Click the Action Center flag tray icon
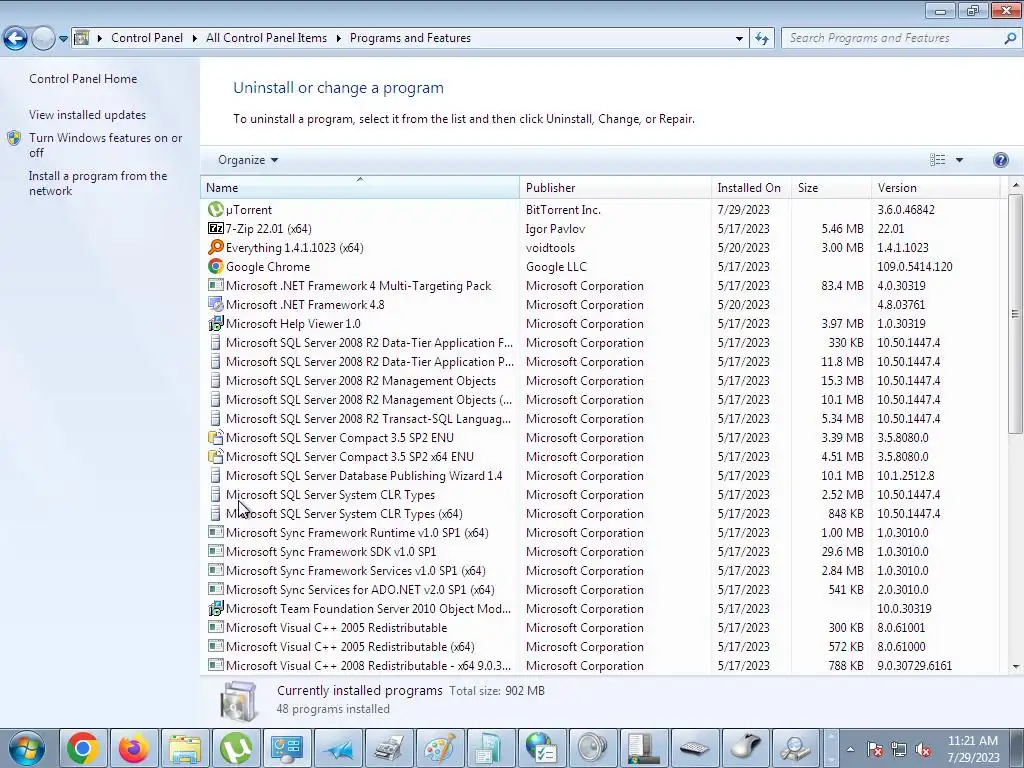 pyautogui.click(x=875, y=750)
